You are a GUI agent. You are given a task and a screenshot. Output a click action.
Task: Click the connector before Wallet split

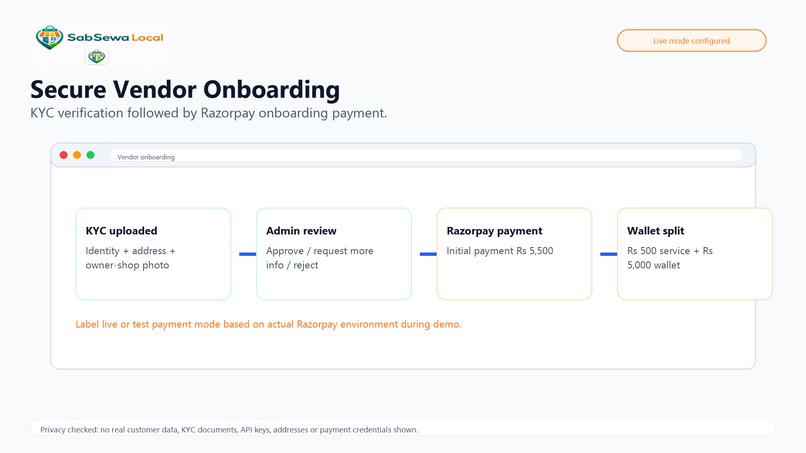609,253
